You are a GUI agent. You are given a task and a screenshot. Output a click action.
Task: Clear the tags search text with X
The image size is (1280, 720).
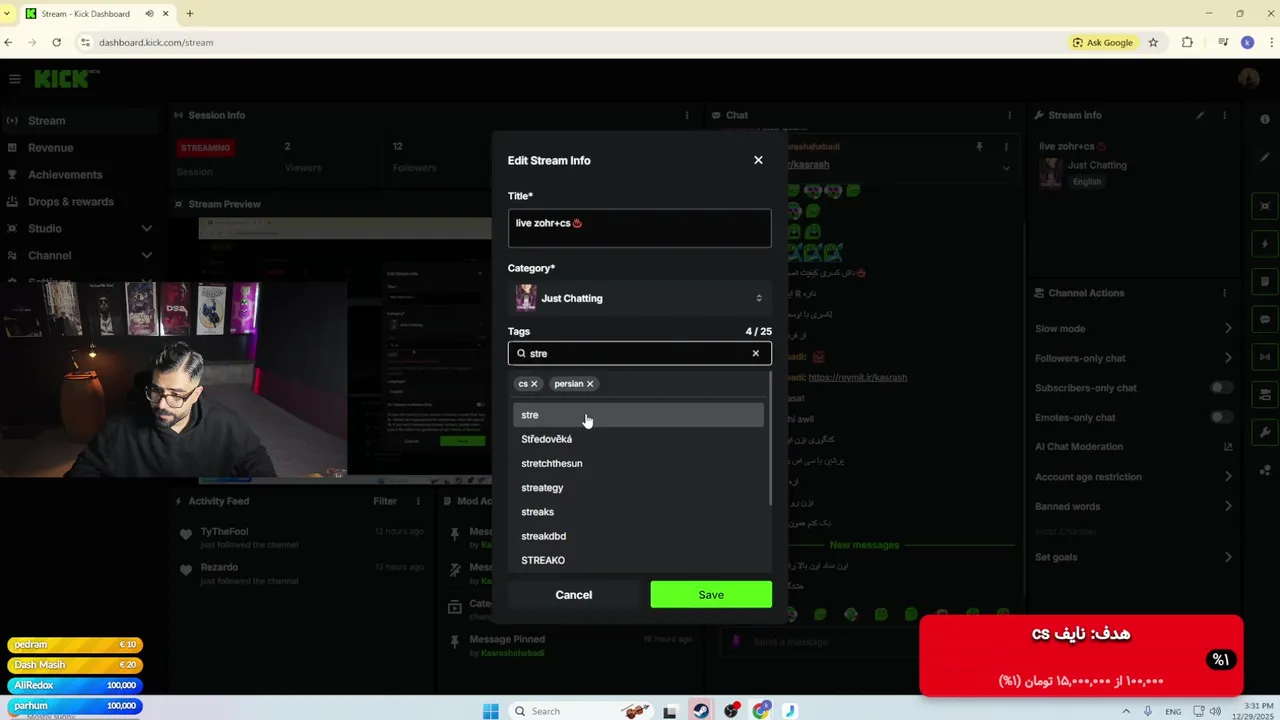click(755, 353)
